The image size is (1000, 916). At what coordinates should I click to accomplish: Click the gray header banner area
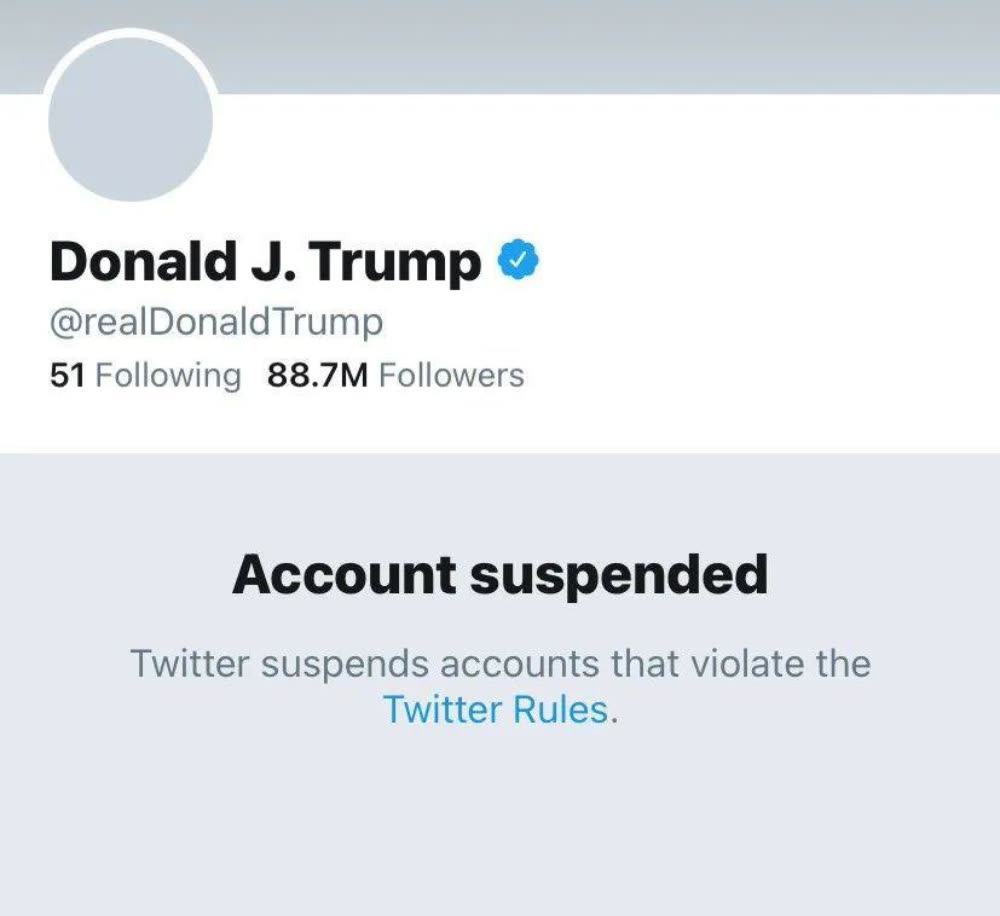(600, 45)
